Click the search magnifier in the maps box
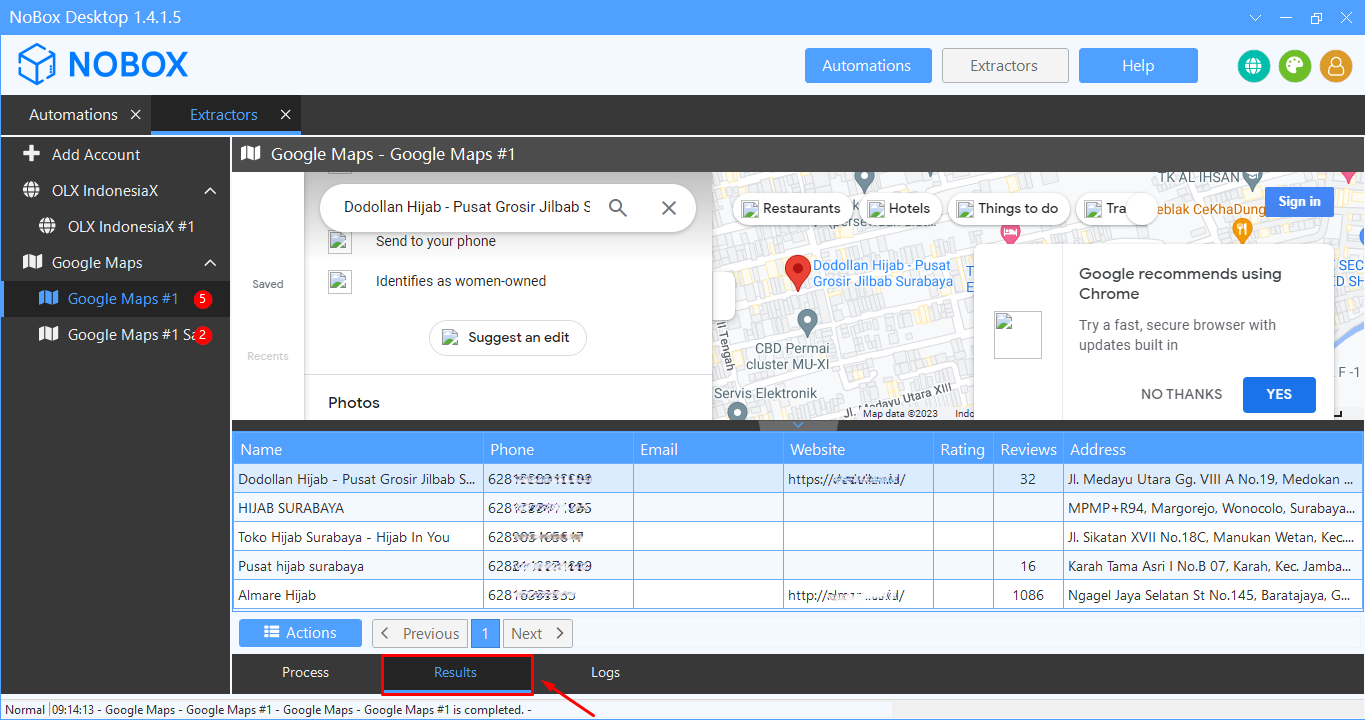 [618, 207]
